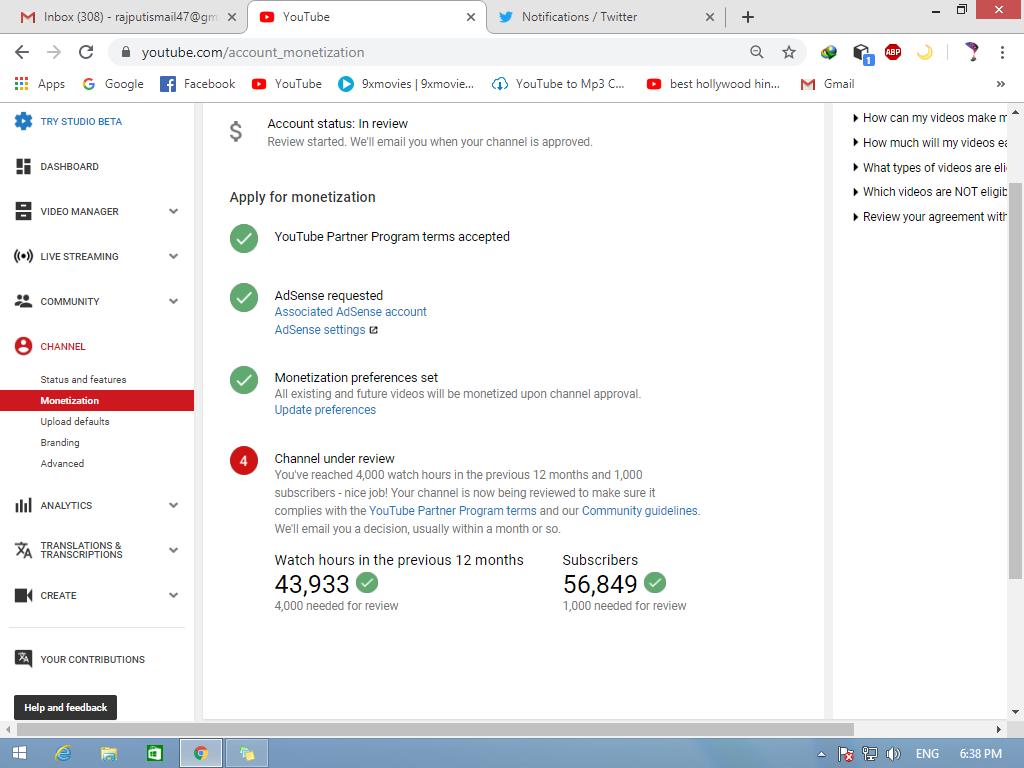The height and width of the screenshot is (768, 1024).
Task: Open the Windows Start button
Action: (20, 753)
